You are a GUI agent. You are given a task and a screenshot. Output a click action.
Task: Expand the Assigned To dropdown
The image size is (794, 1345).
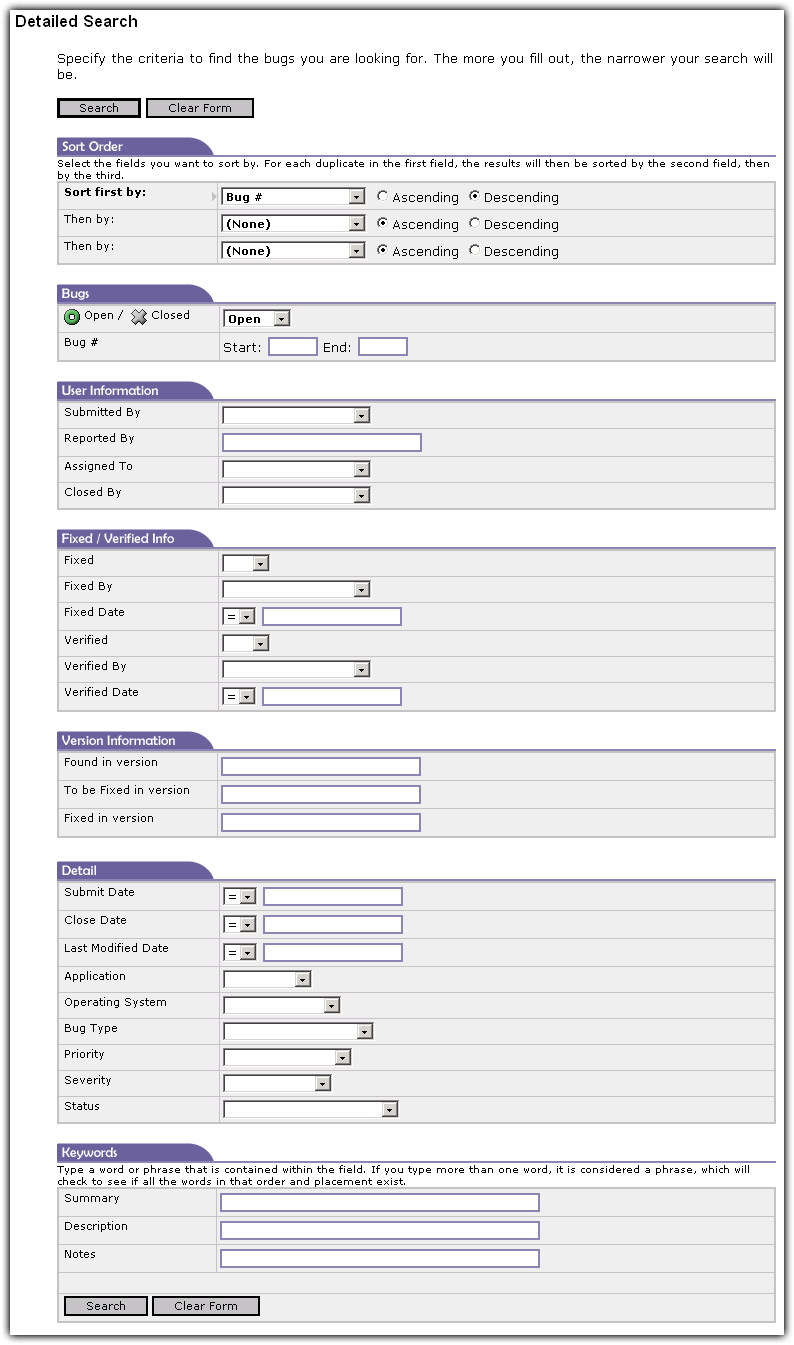pyautogui.click(x=296, y=469)
